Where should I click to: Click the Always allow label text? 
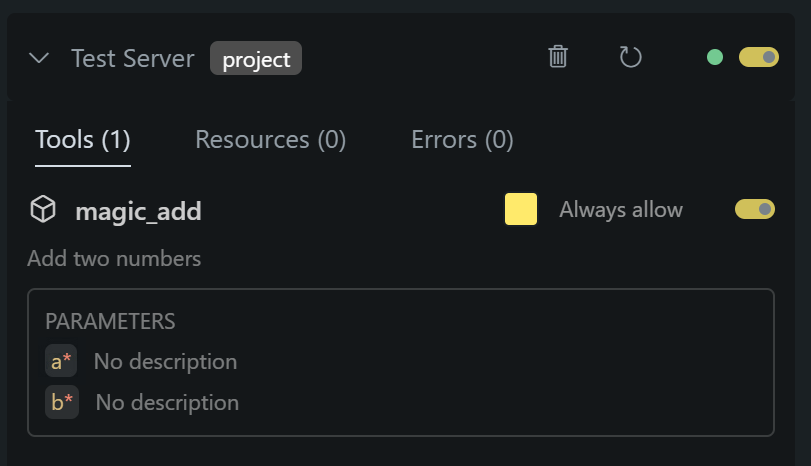coord(620,210)
